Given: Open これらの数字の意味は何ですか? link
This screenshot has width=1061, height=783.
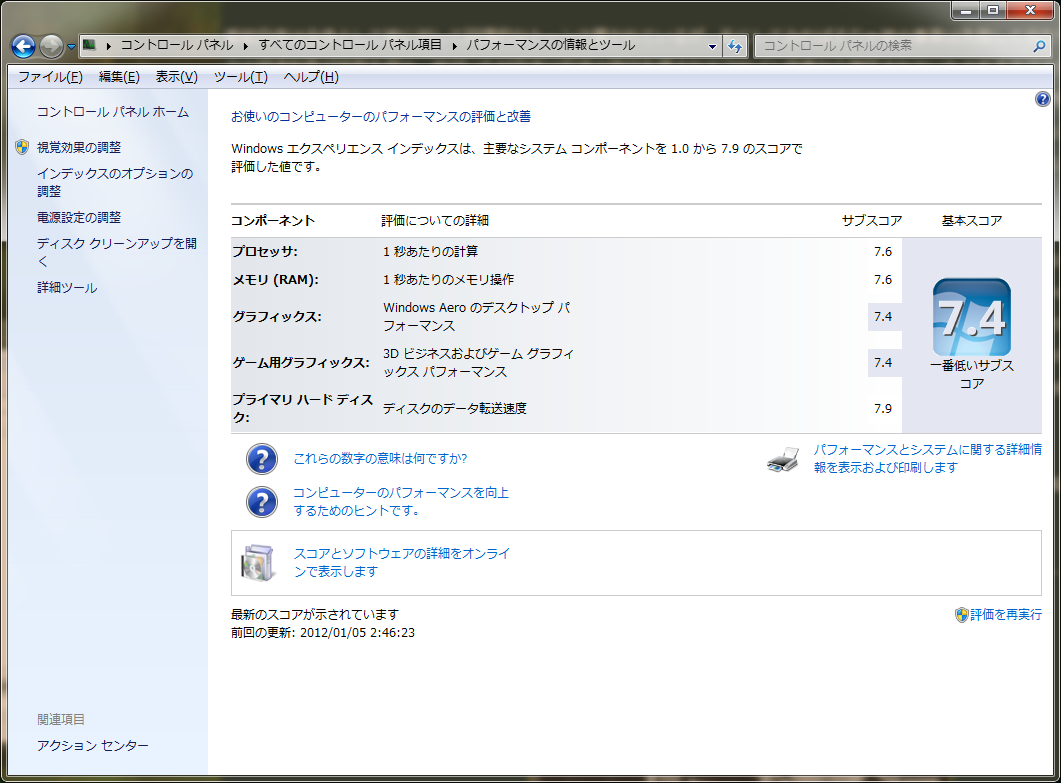Looking at the screenshot, I should (380, 459).
